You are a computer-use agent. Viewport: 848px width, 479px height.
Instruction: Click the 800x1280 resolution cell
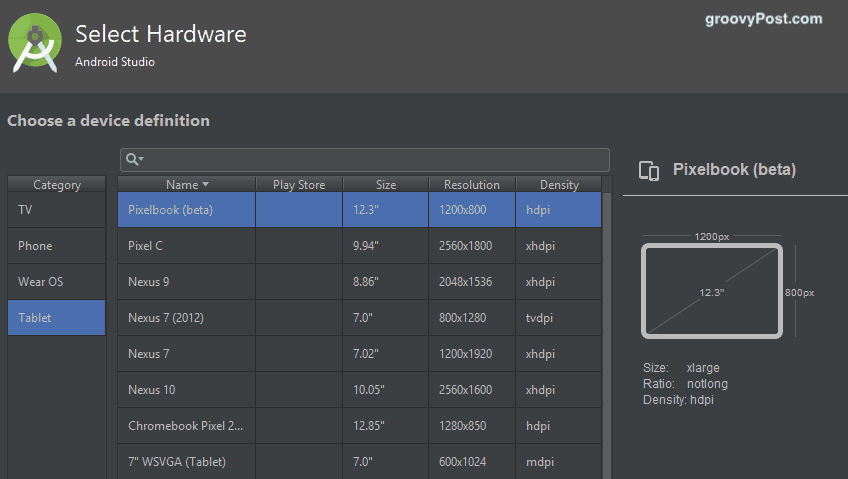[472, 318]
